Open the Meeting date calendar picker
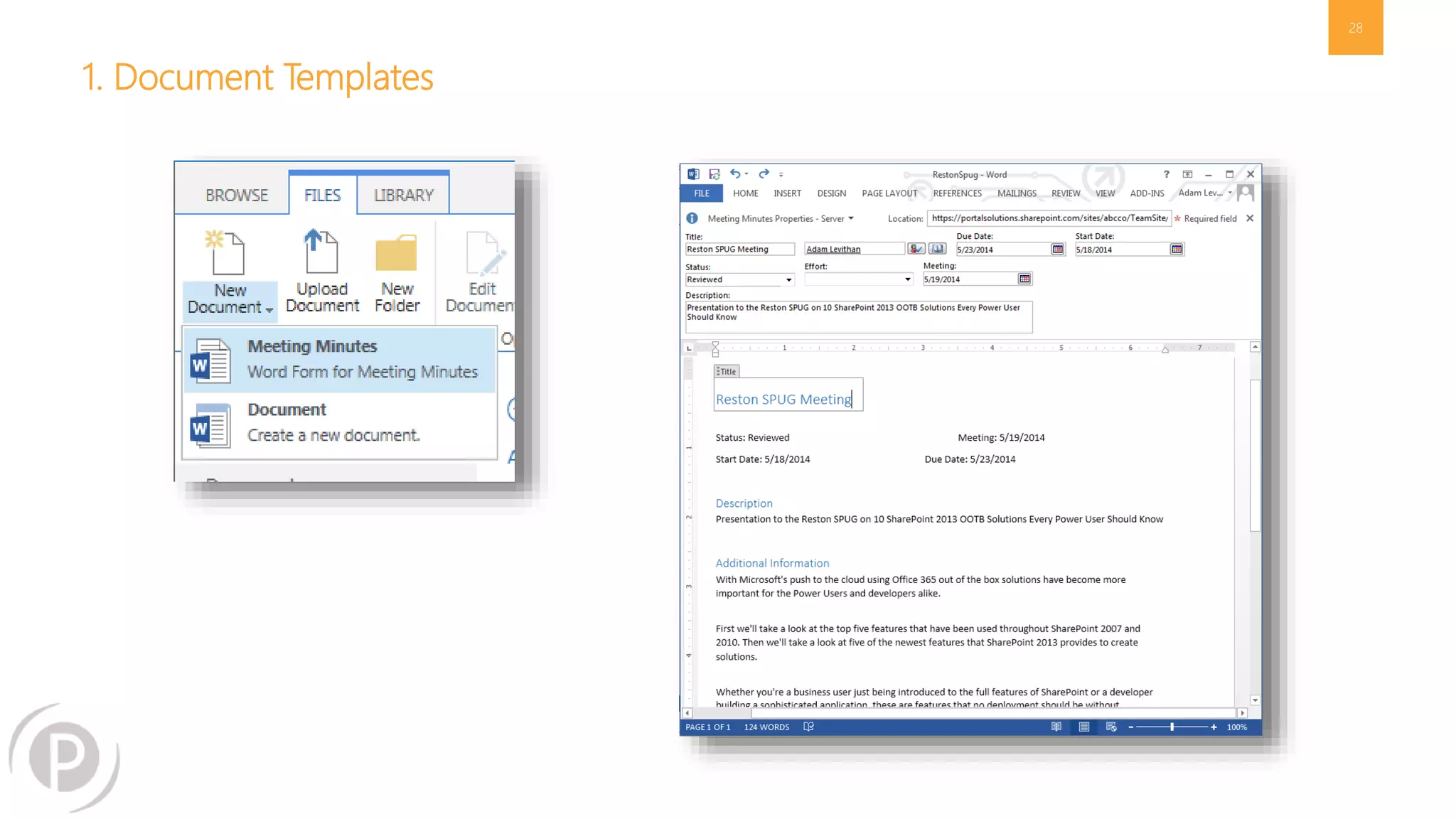The image size is (1456, 819). (x=1024, y=279)
